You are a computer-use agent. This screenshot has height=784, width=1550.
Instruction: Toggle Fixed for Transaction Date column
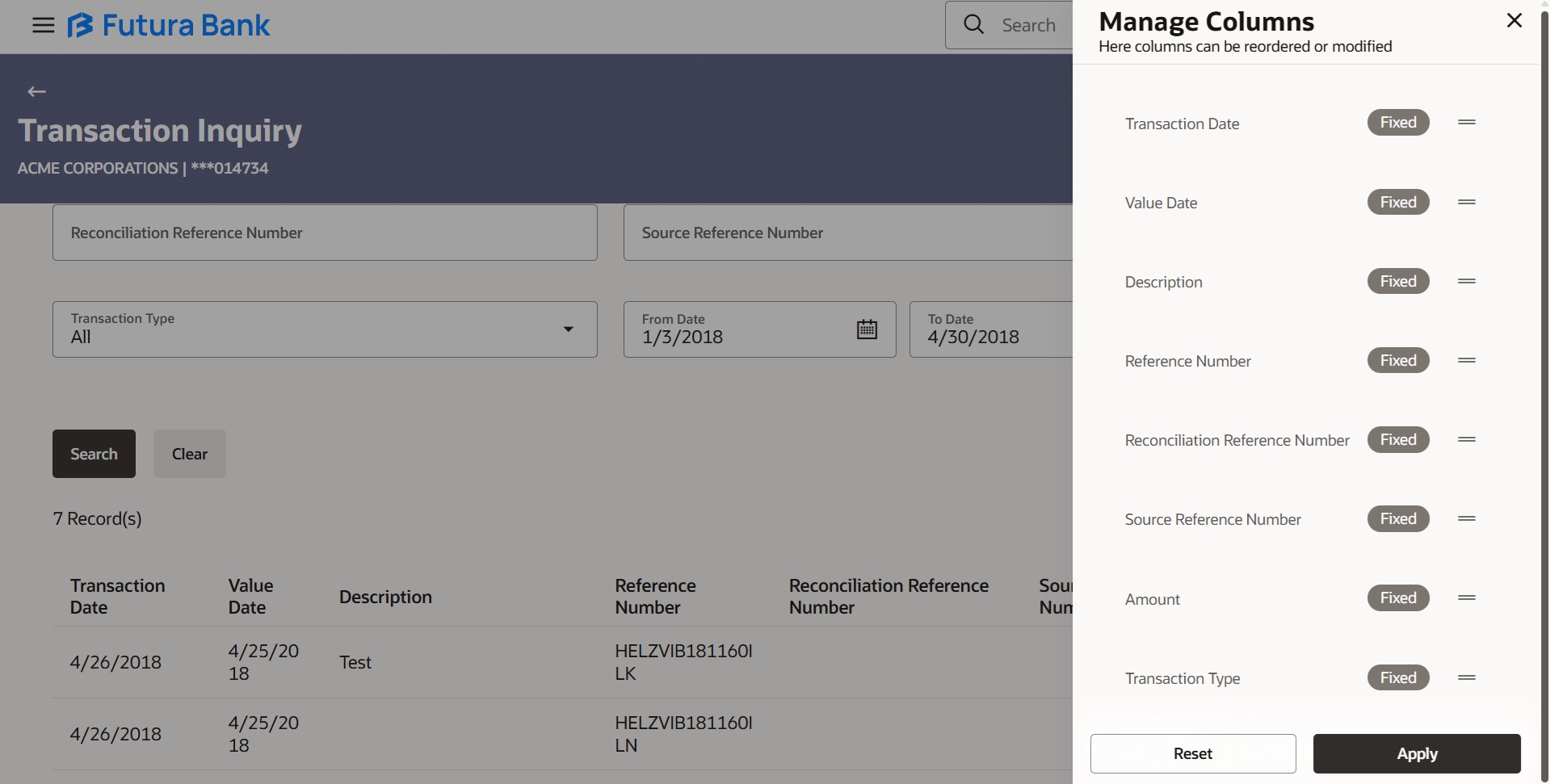point(1398,123)
